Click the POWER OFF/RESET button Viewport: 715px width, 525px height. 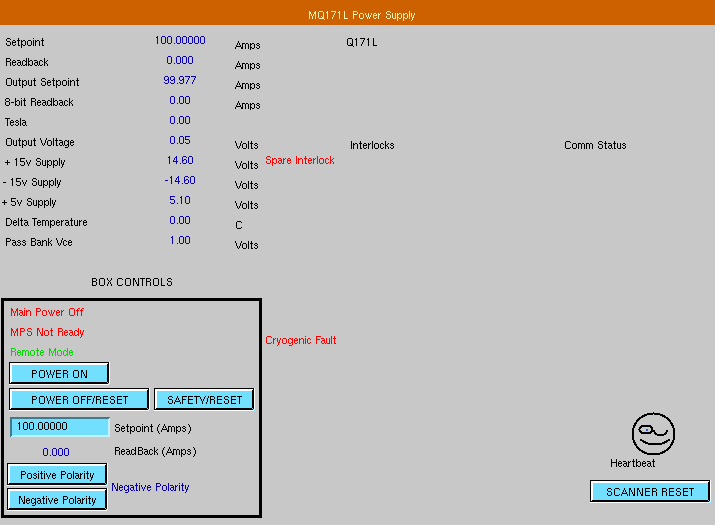click(79, 400)
